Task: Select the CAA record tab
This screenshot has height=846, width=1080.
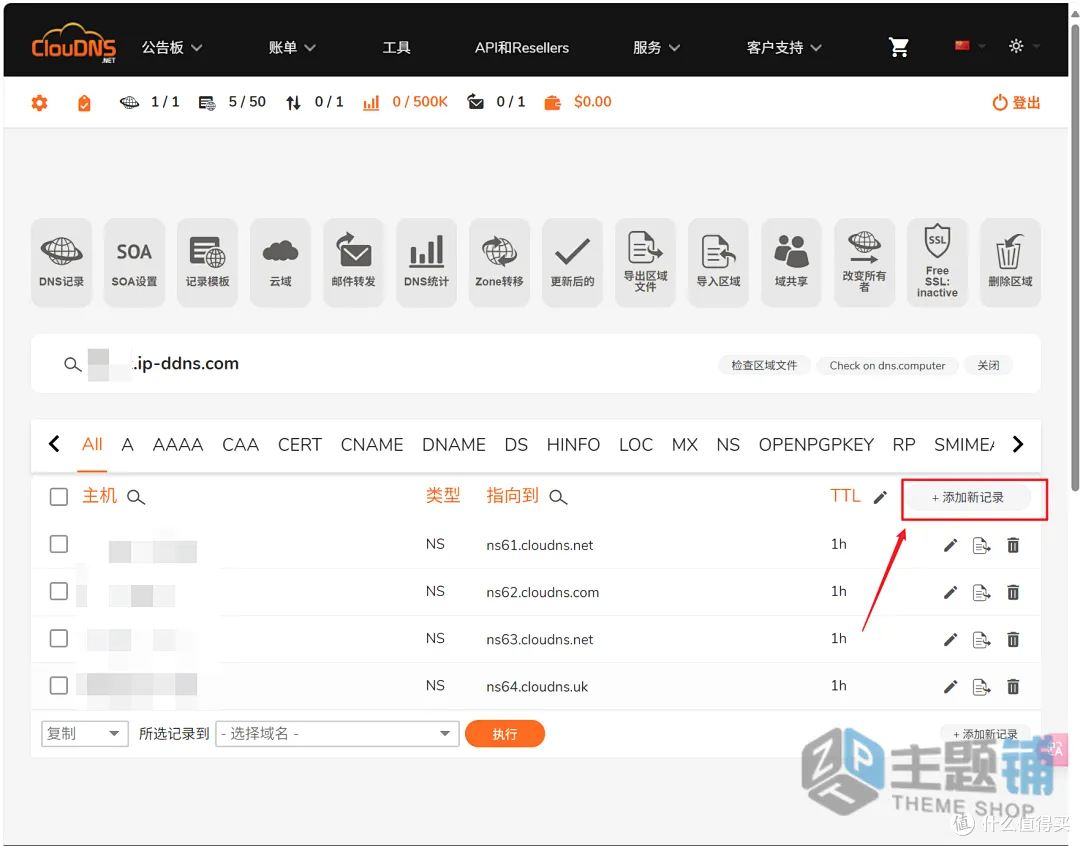Action: pyautogui.click(x=240, y=445)
